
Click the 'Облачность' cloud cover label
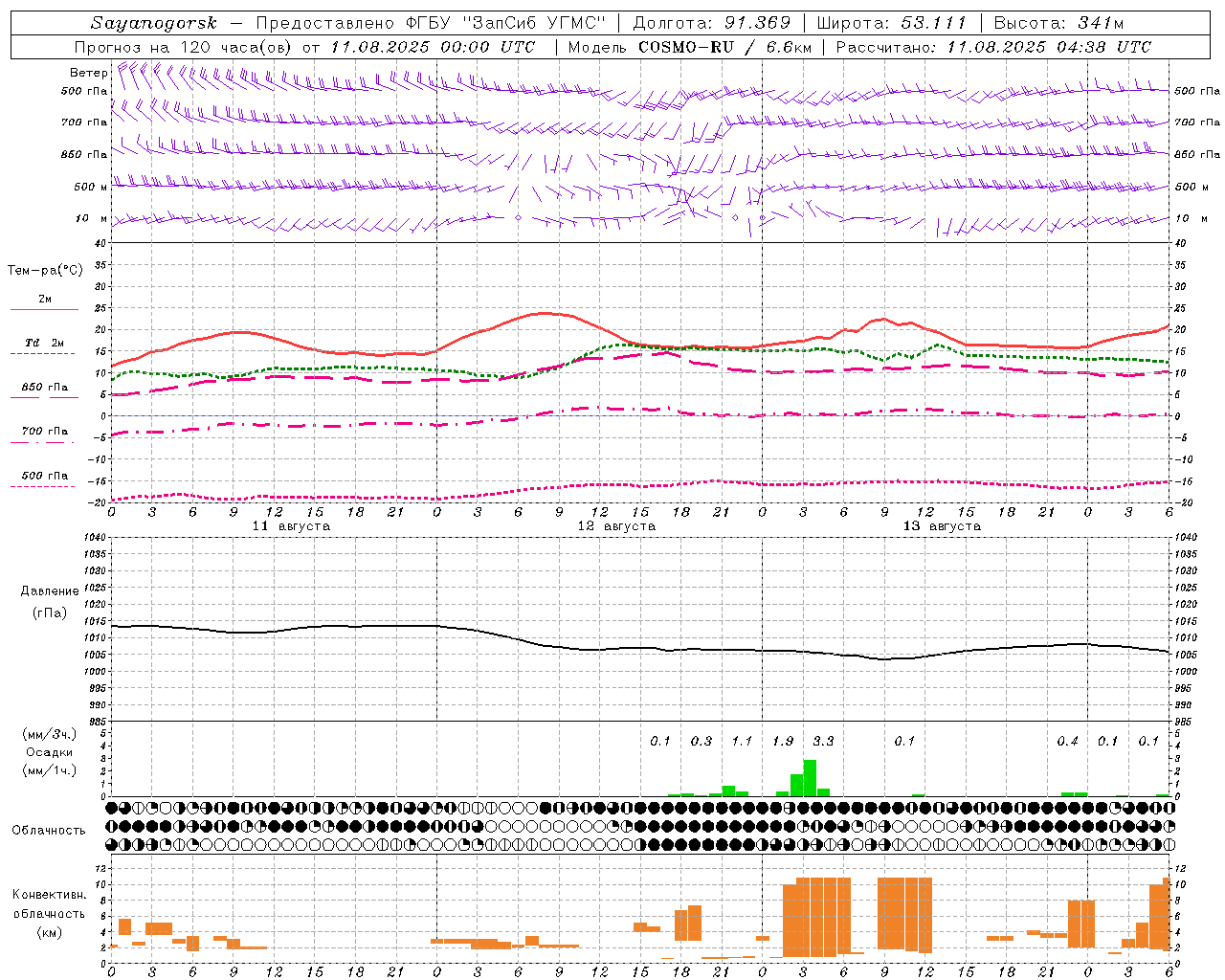click(49, 830)
